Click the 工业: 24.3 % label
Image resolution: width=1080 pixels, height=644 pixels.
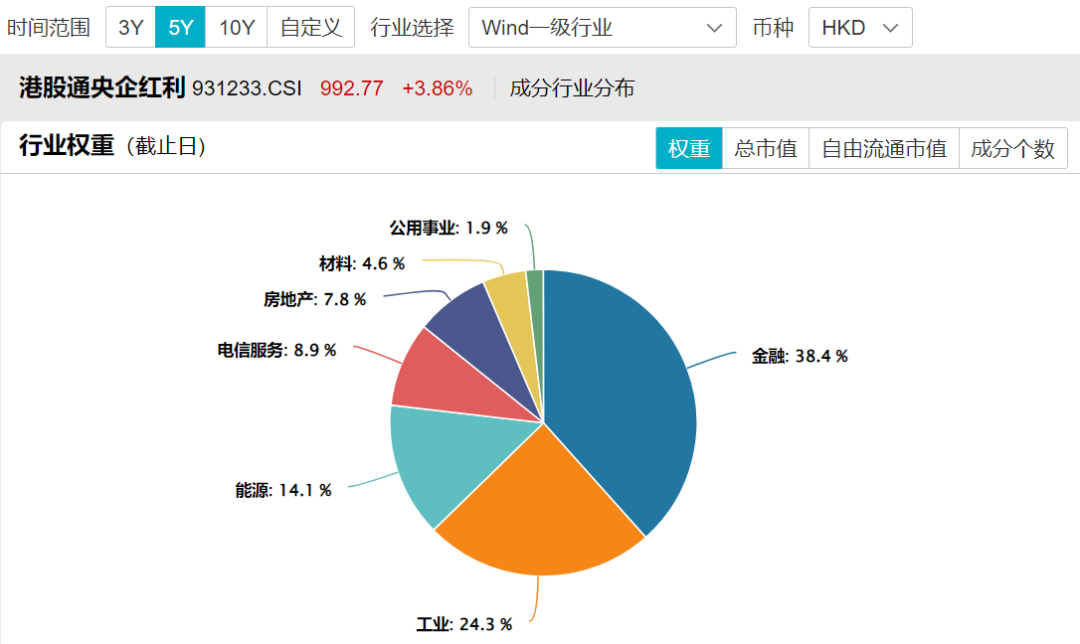[464, 624]
